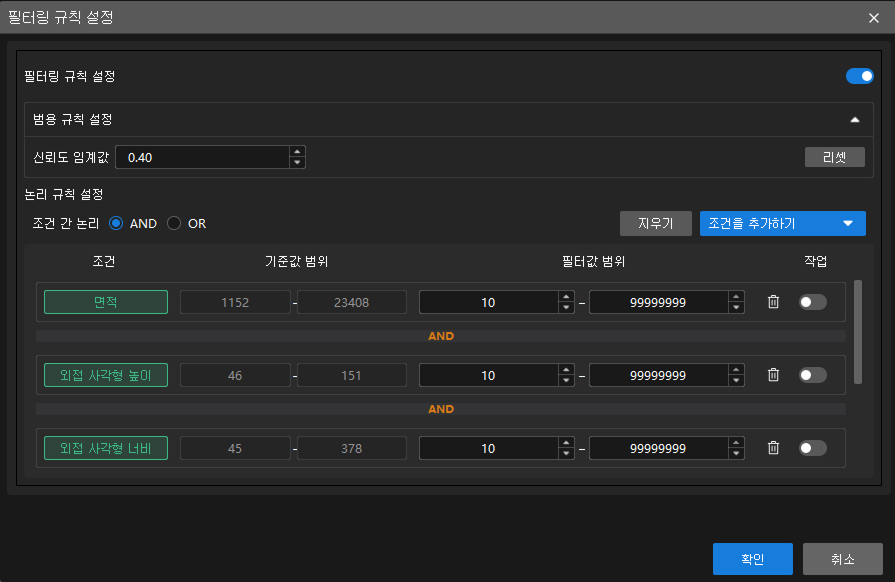
Task: Click 높이 reference value 46
Action: (x=235, y=375)
